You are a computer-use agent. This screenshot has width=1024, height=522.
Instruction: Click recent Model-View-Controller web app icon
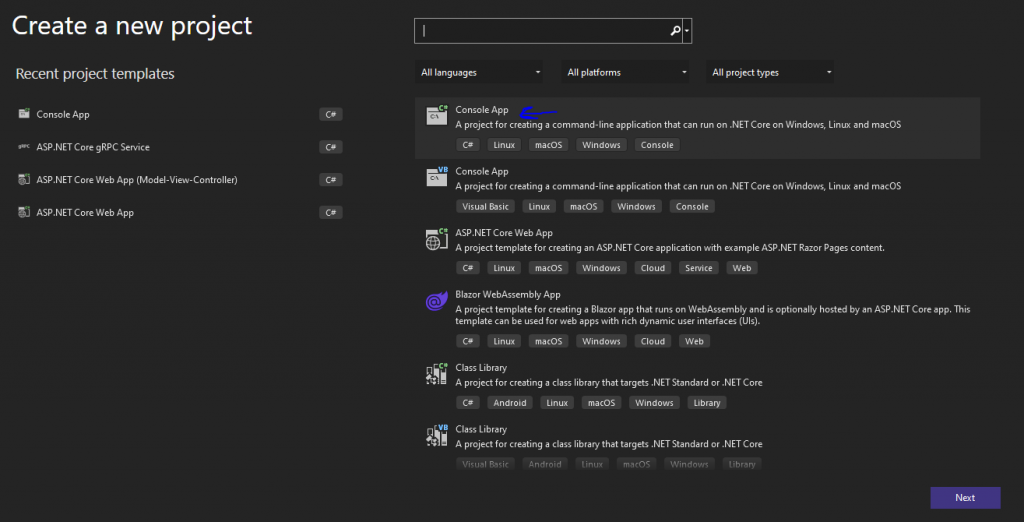click(24, 180)
